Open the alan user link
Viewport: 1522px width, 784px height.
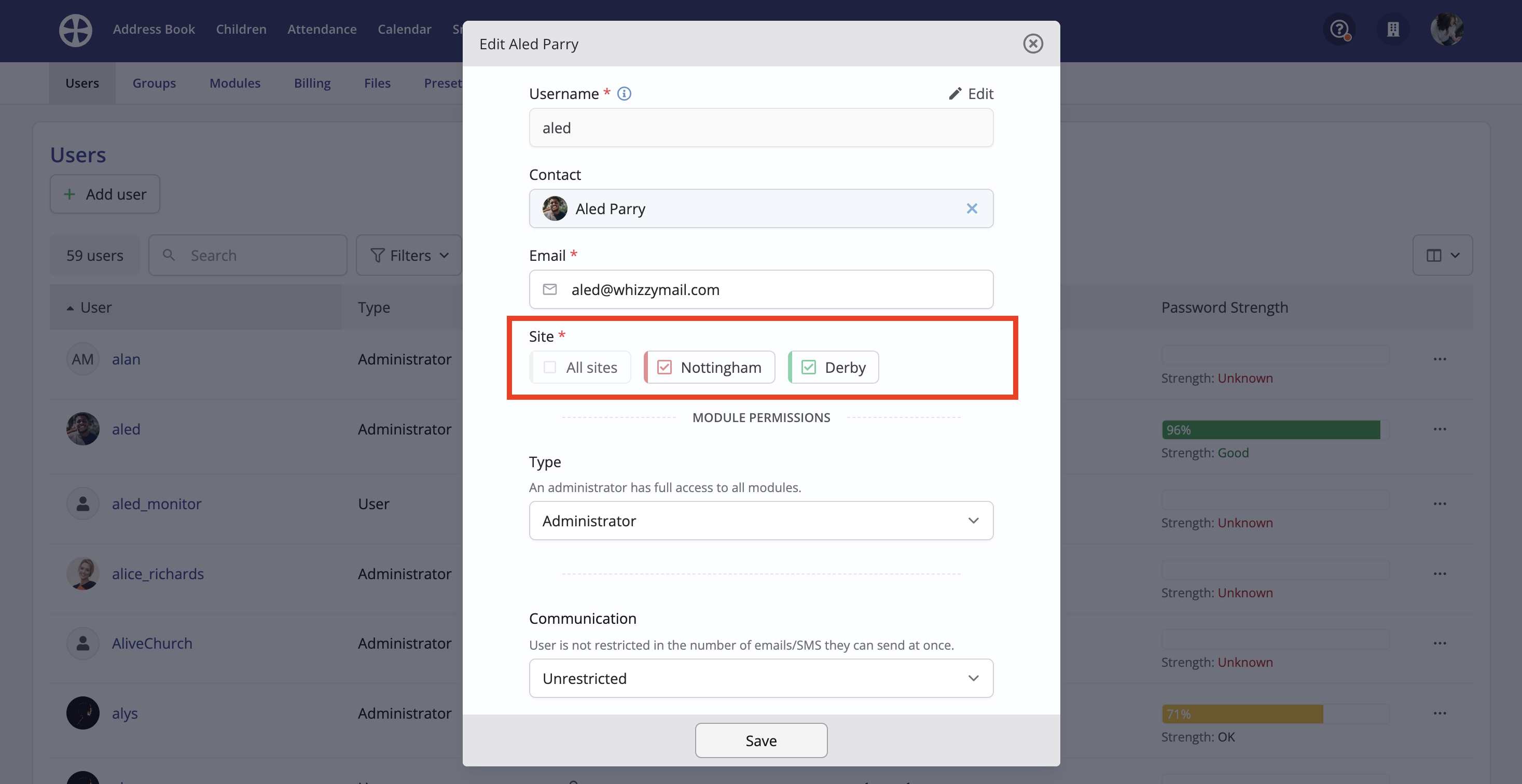point(127,359)
